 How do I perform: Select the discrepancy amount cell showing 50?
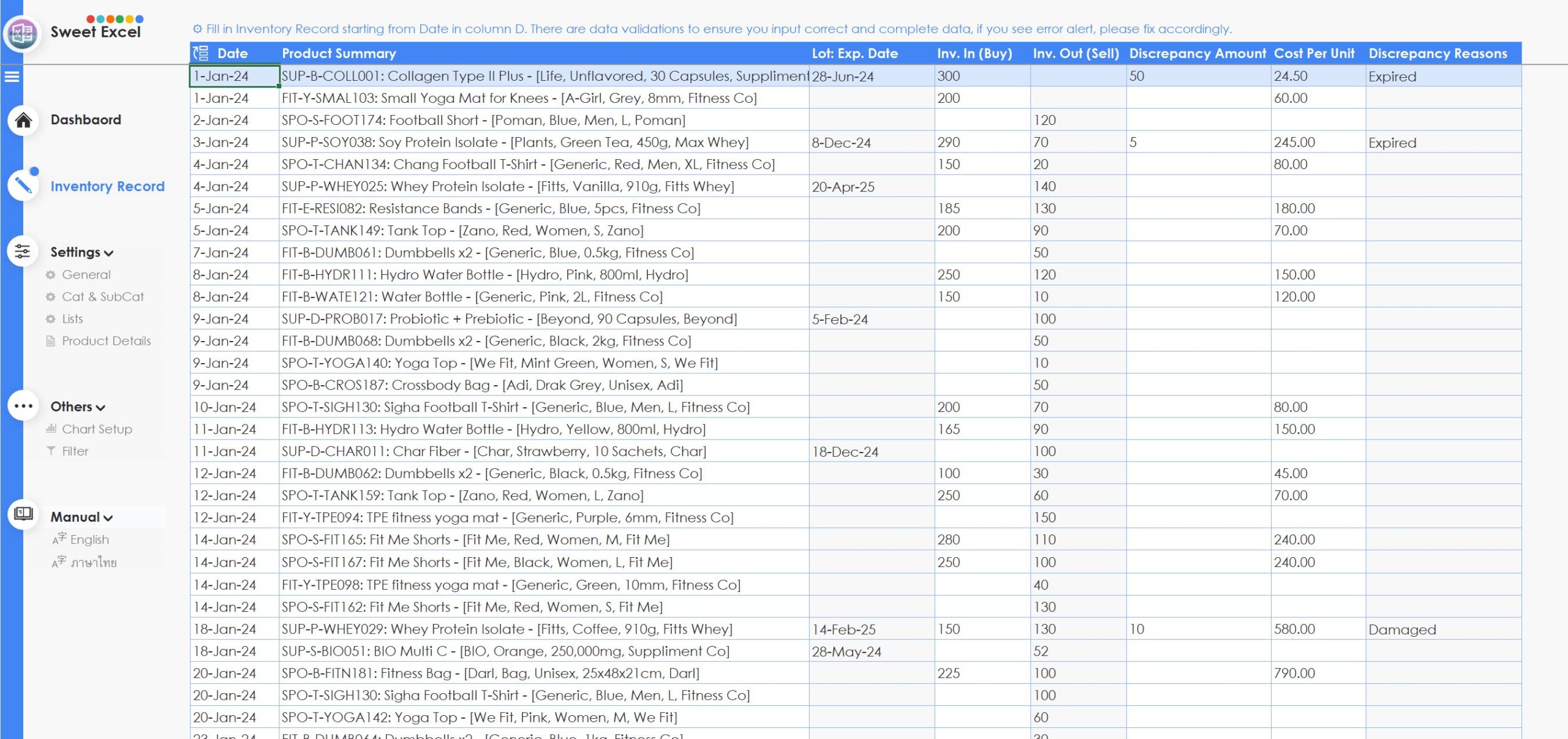pos(1199,76)
